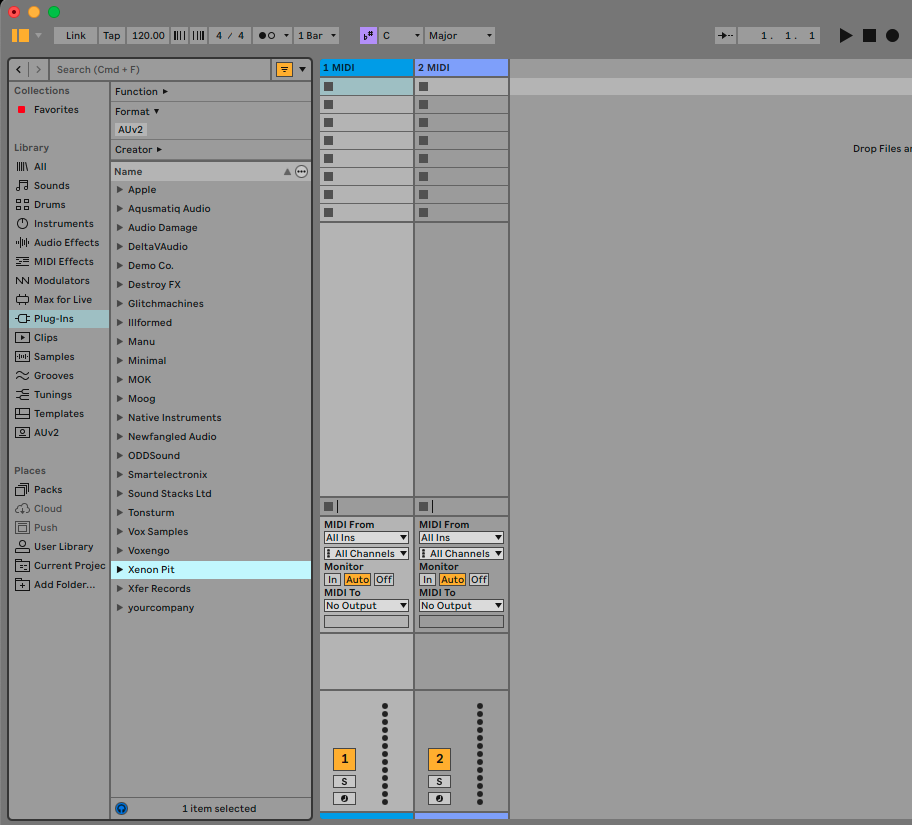Open the 1 Bar quantization dropdown

tap(316, 35)
